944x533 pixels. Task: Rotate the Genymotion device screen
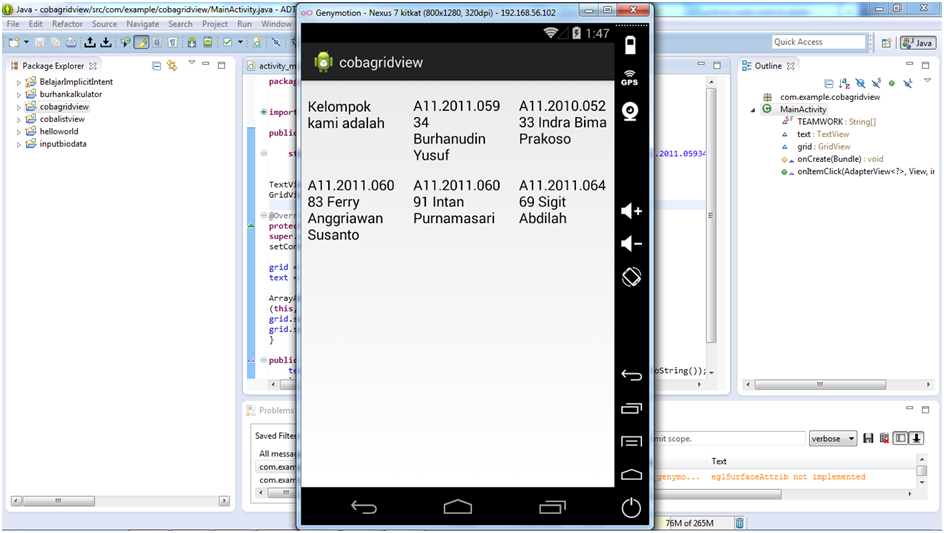tap(632, 277)
